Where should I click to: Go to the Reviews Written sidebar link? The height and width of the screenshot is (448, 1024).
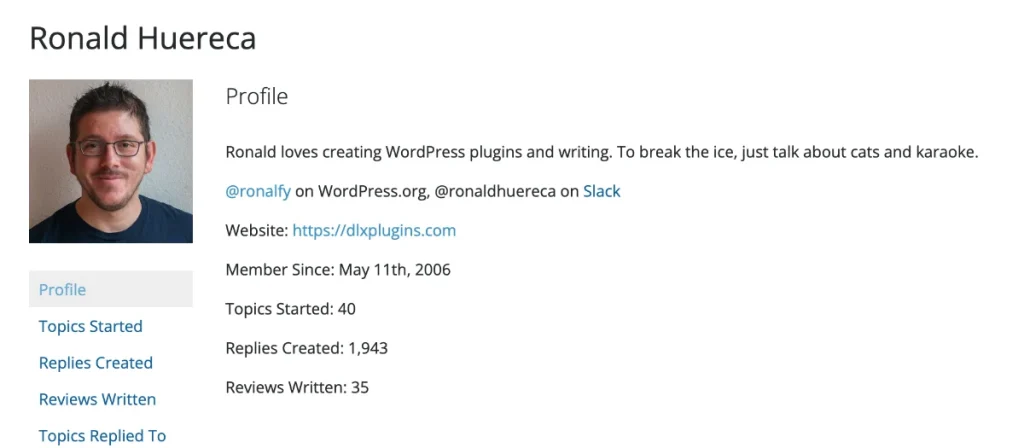tap(97, 399)
